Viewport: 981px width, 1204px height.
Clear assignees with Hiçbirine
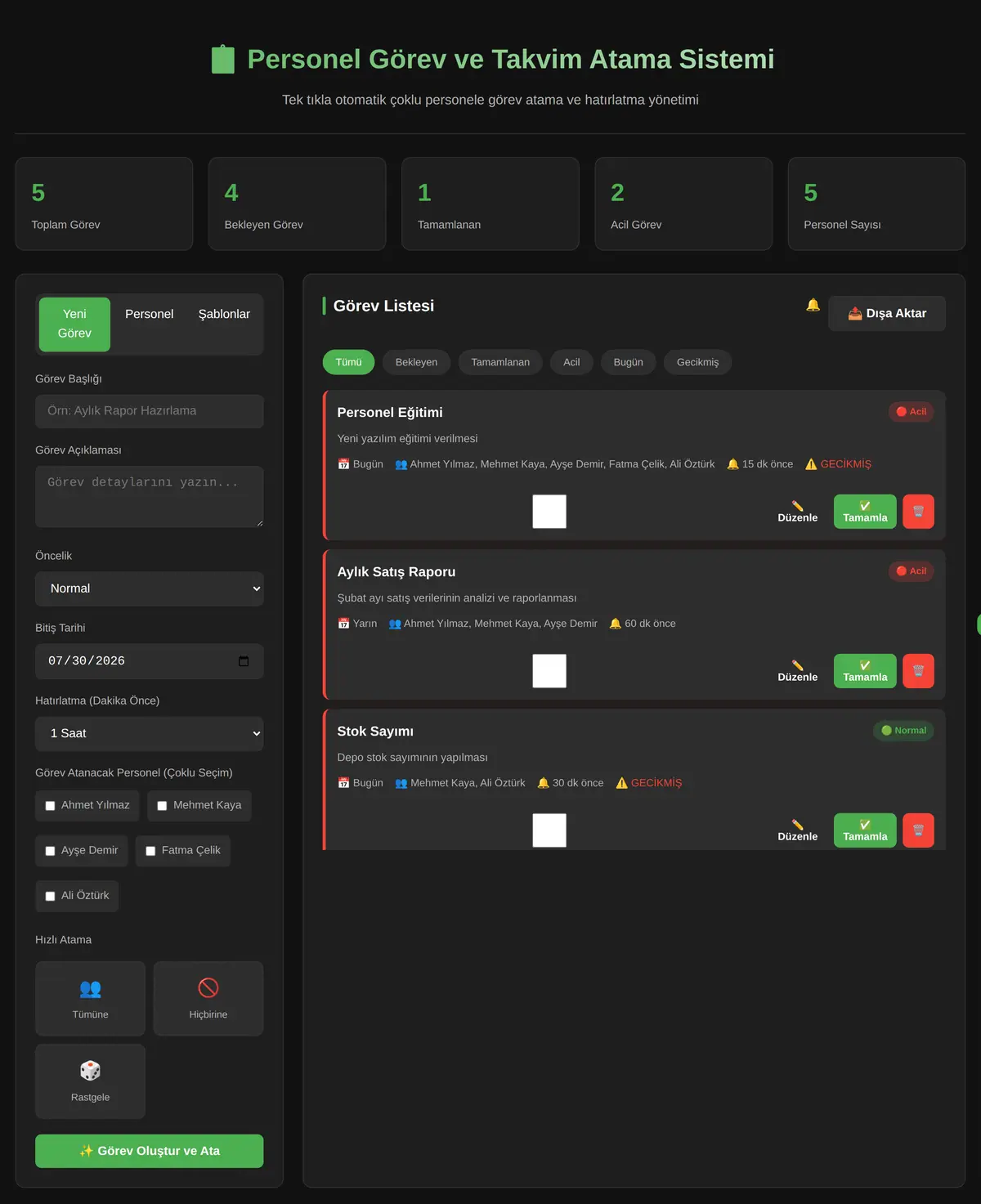point(208,999)
